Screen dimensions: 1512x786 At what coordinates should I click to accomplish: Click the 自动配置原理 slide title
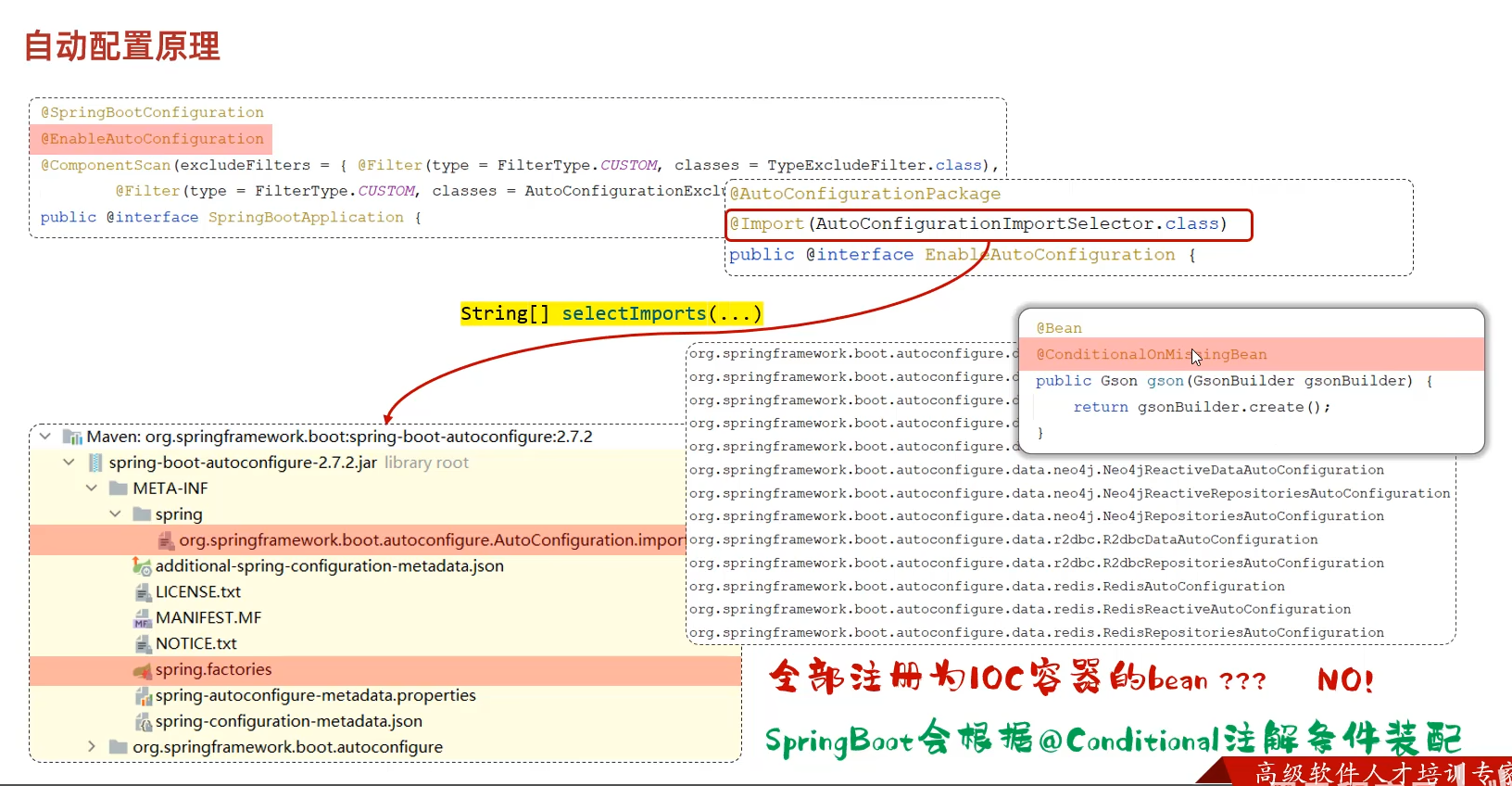tap(122, 45)
